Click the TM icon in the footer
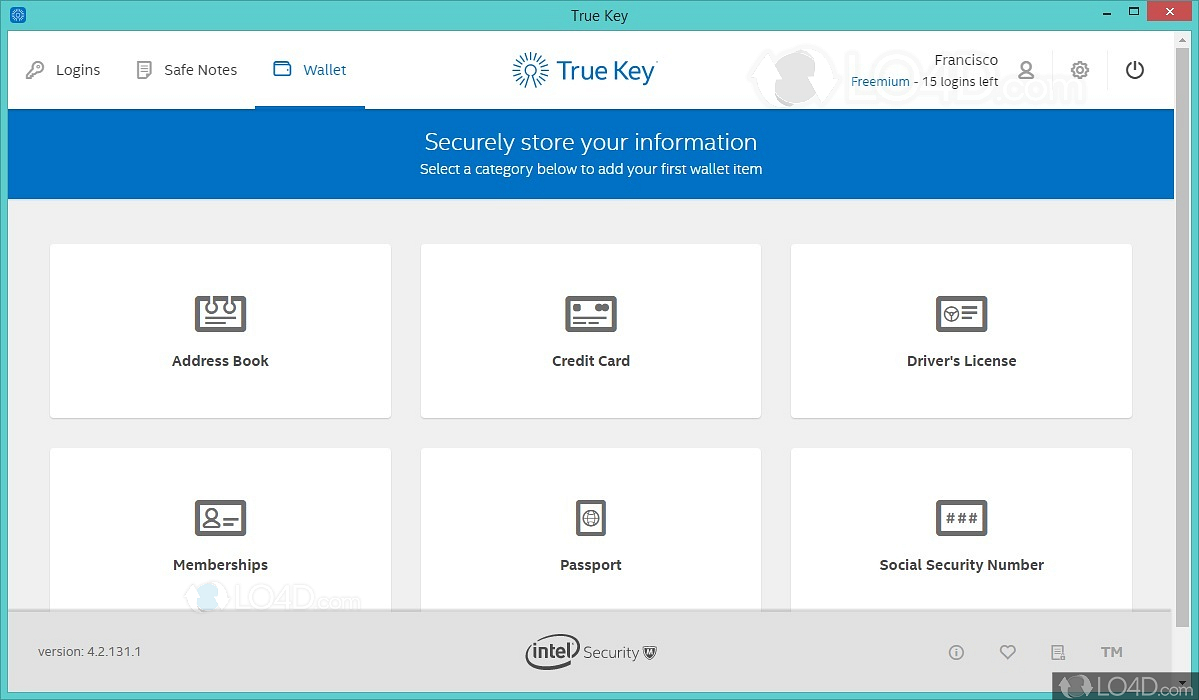This screenshot has height=700, width=1199. click(1112, 652)
